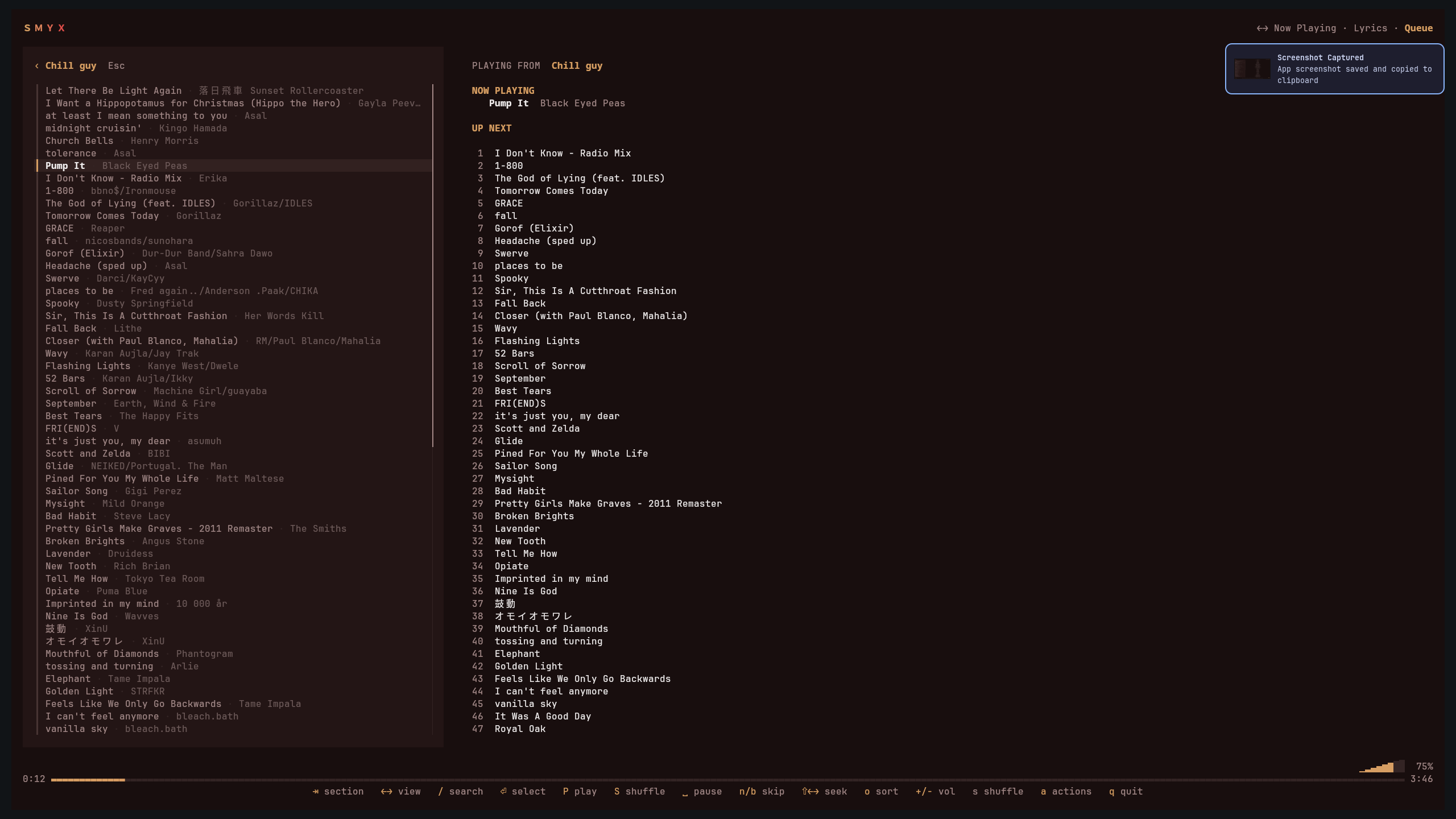1456x819 pixels.
Task: Click queue item 46 It Was A Good Day
Action: point(543,717)
